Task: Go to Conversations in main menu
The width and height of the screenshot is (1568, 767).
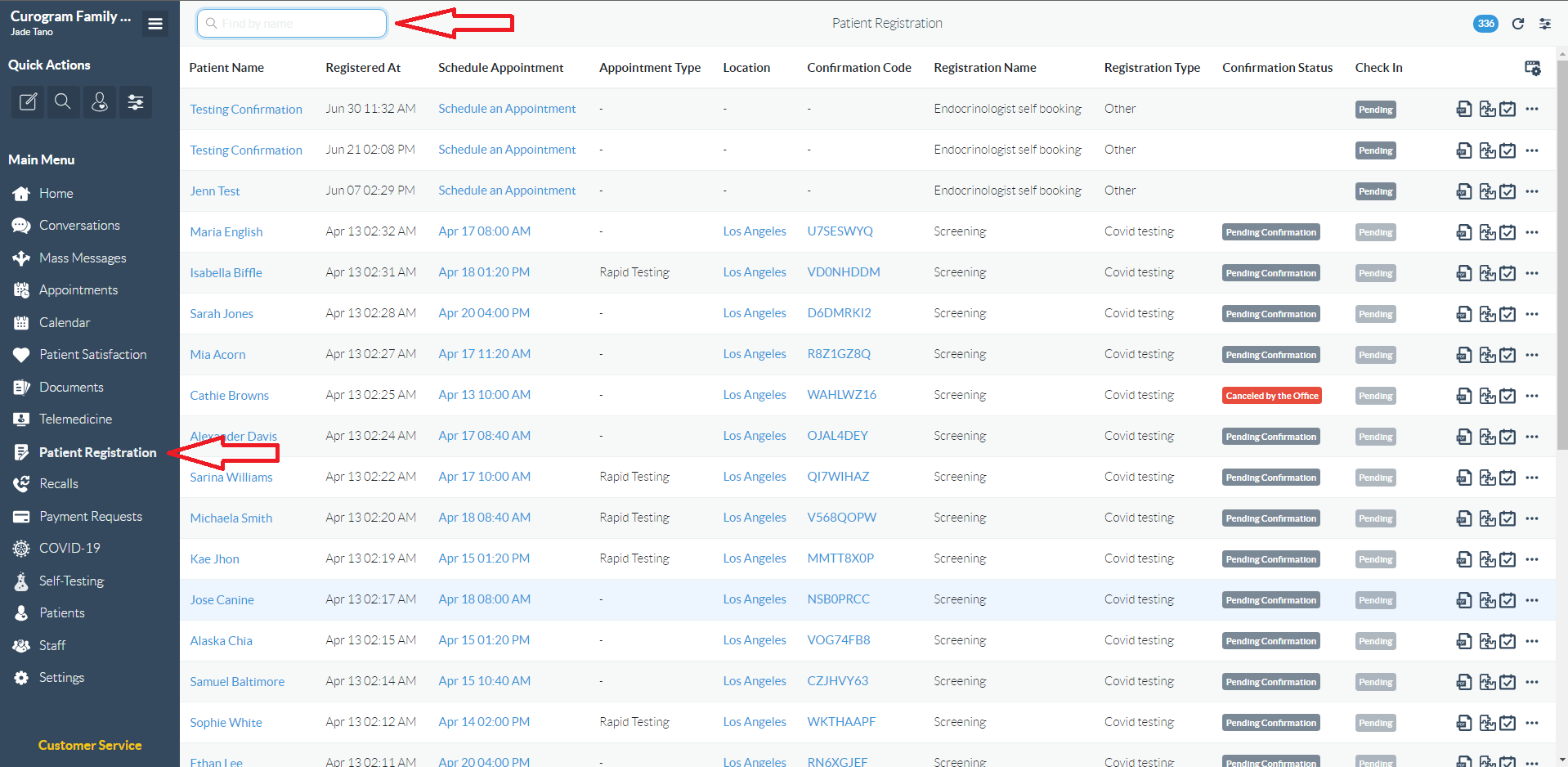Action: click(79, 226)
